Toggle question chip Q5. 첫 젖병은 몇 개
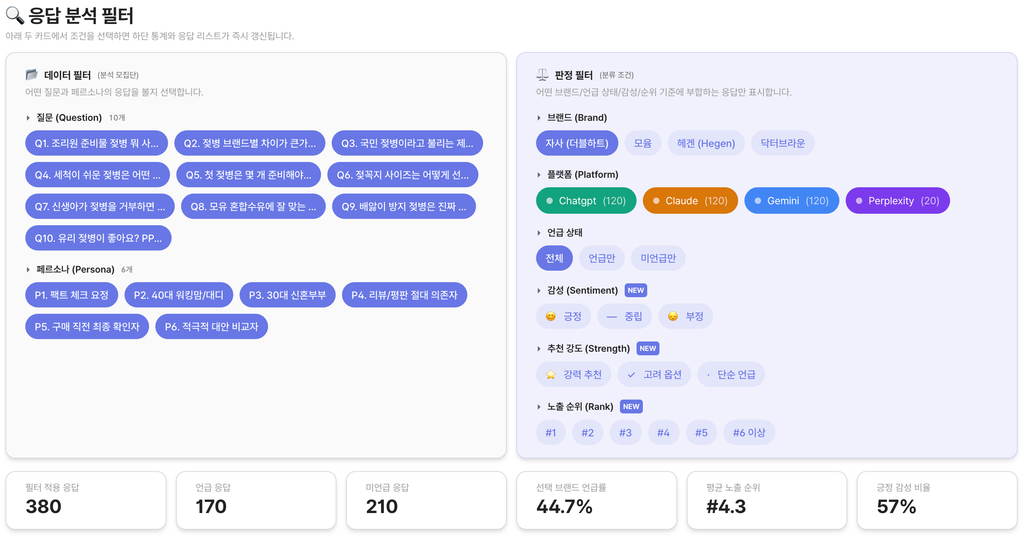 [249, 175]
